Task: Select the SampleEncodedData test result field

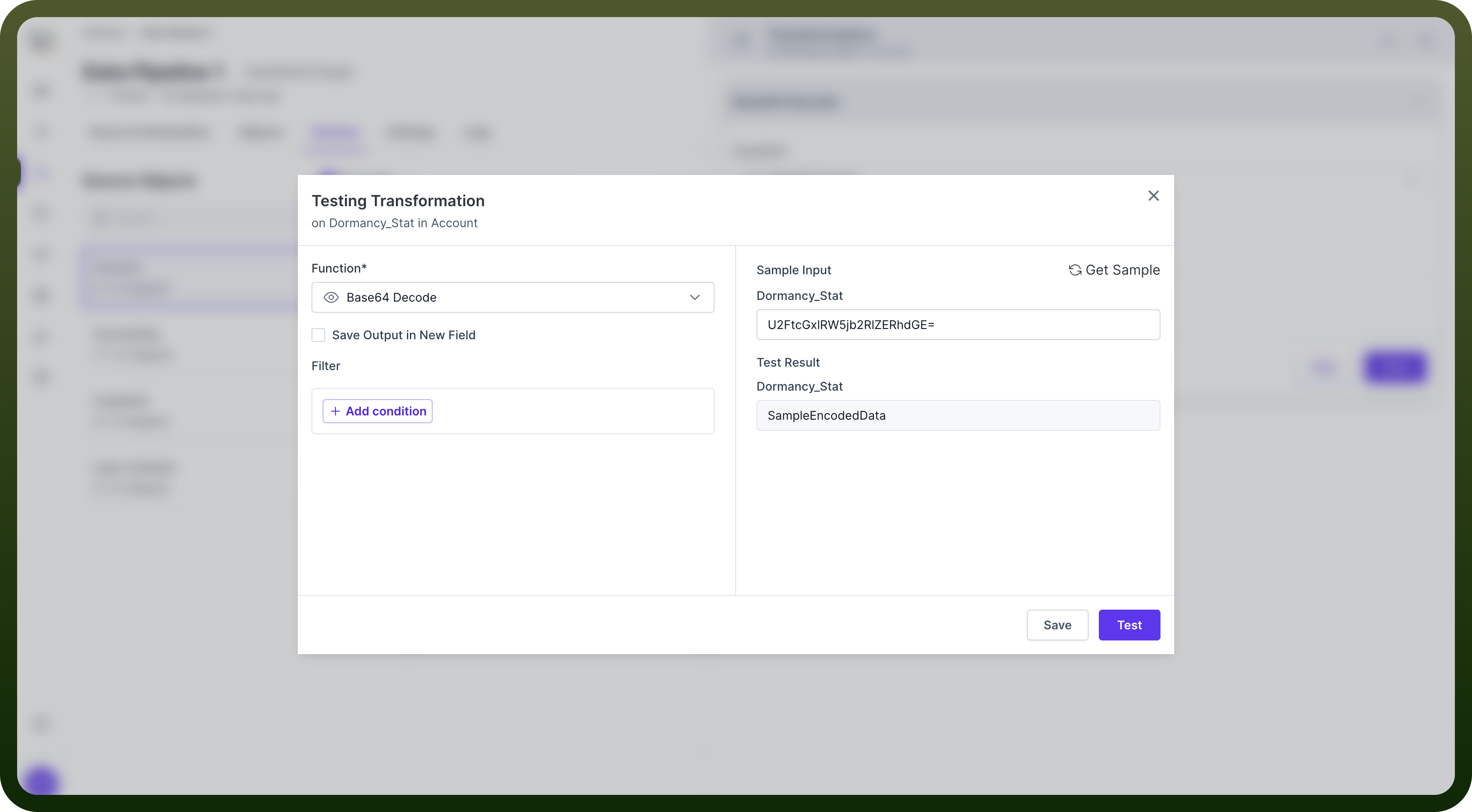Action: [958, 415]
